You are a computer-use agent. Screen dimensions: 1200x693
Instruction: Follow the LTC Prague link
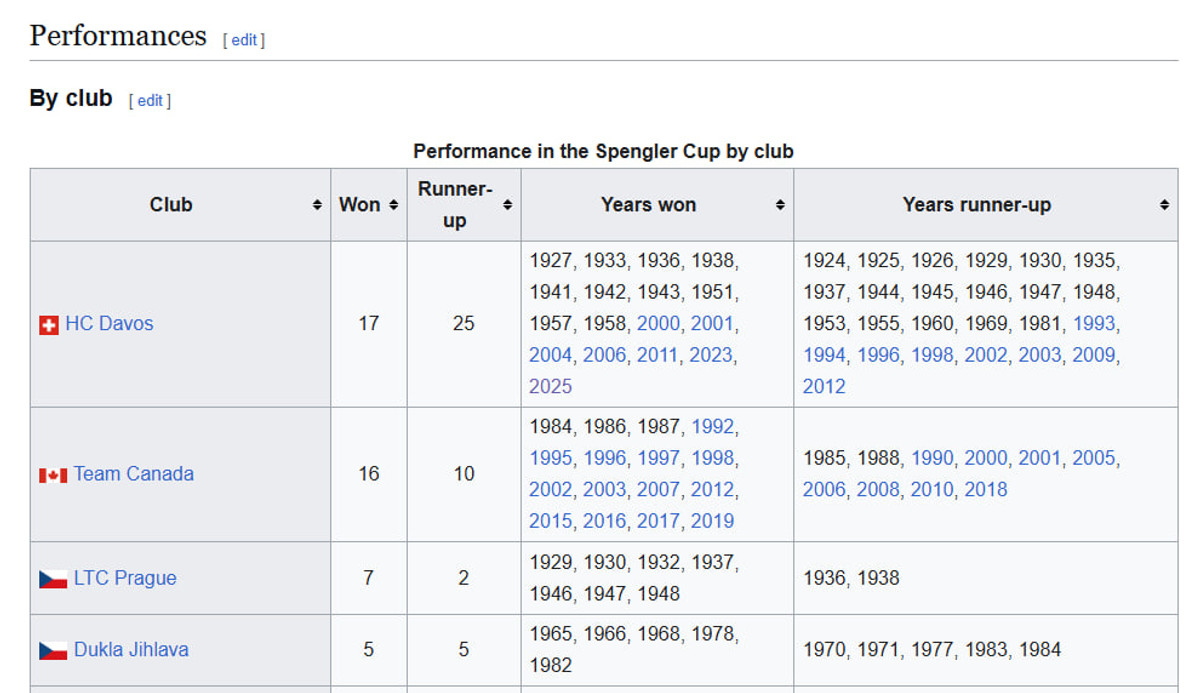coord(125,578)
